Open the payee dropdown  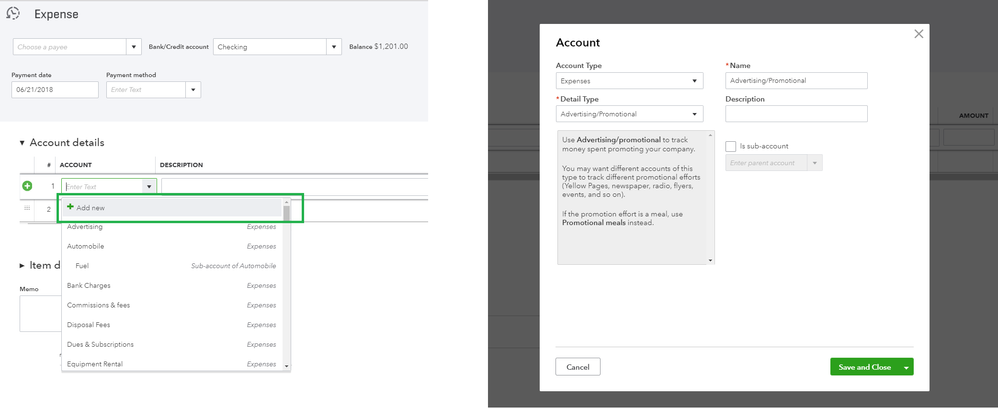[x=134, y=47]
